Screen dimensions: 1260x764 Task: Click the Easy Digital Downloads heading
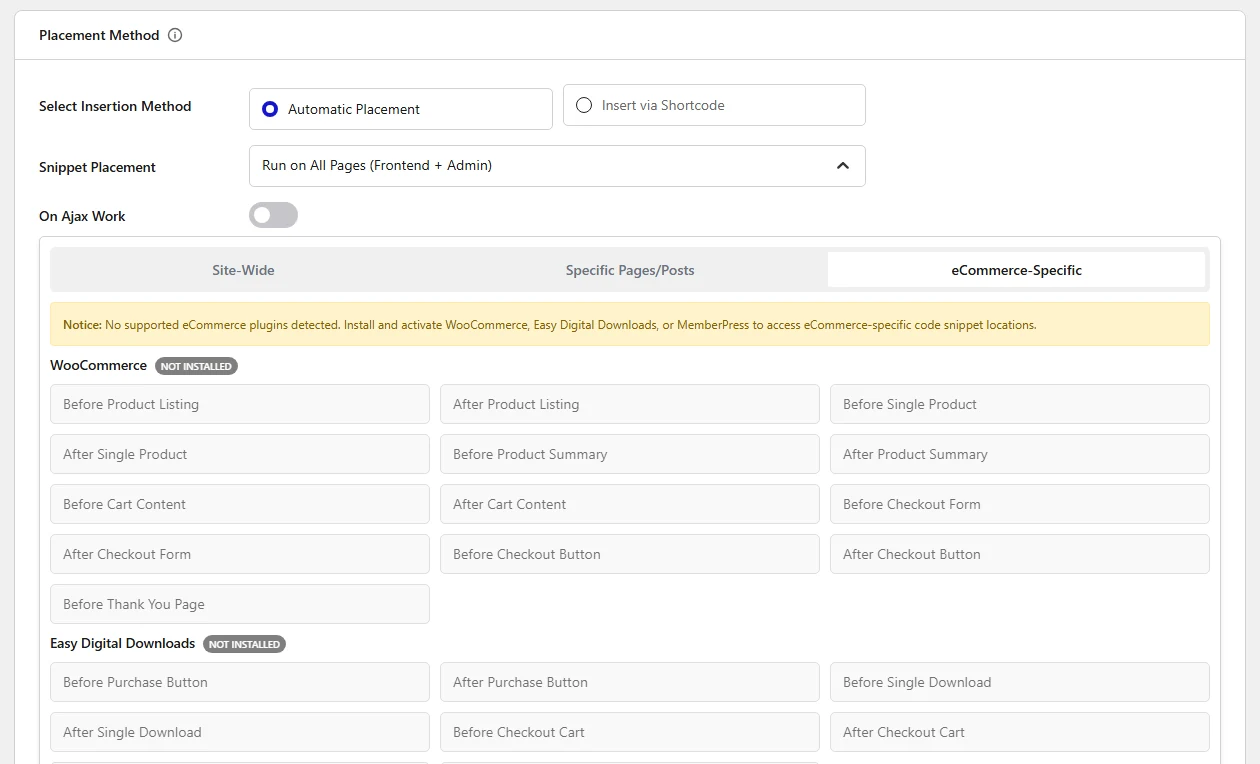(x=122, y=643)
